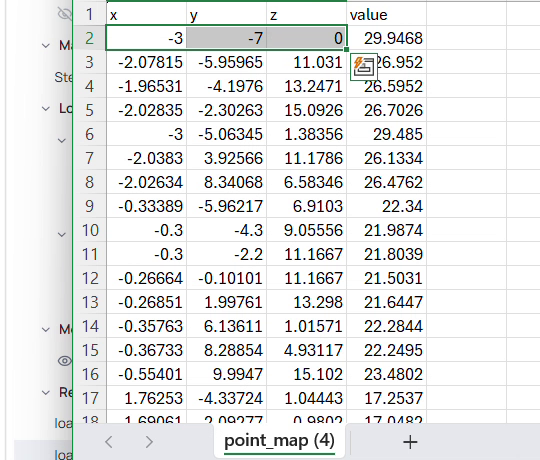Select cell containing 23.4802

386,374
